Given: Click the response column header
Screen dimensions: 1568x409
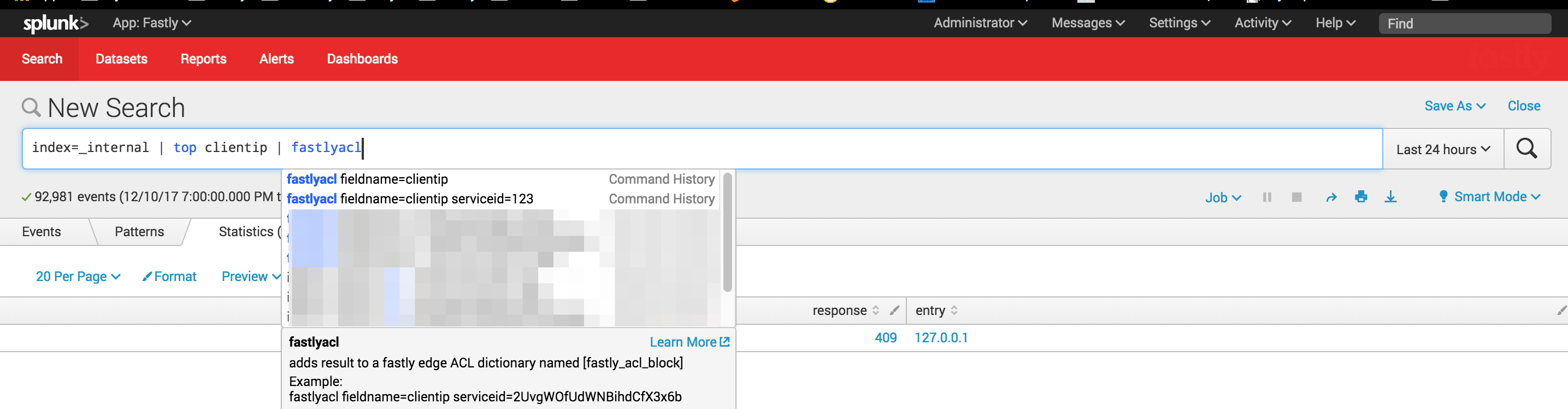Looking at the screenshot, I should click(839, 310).
